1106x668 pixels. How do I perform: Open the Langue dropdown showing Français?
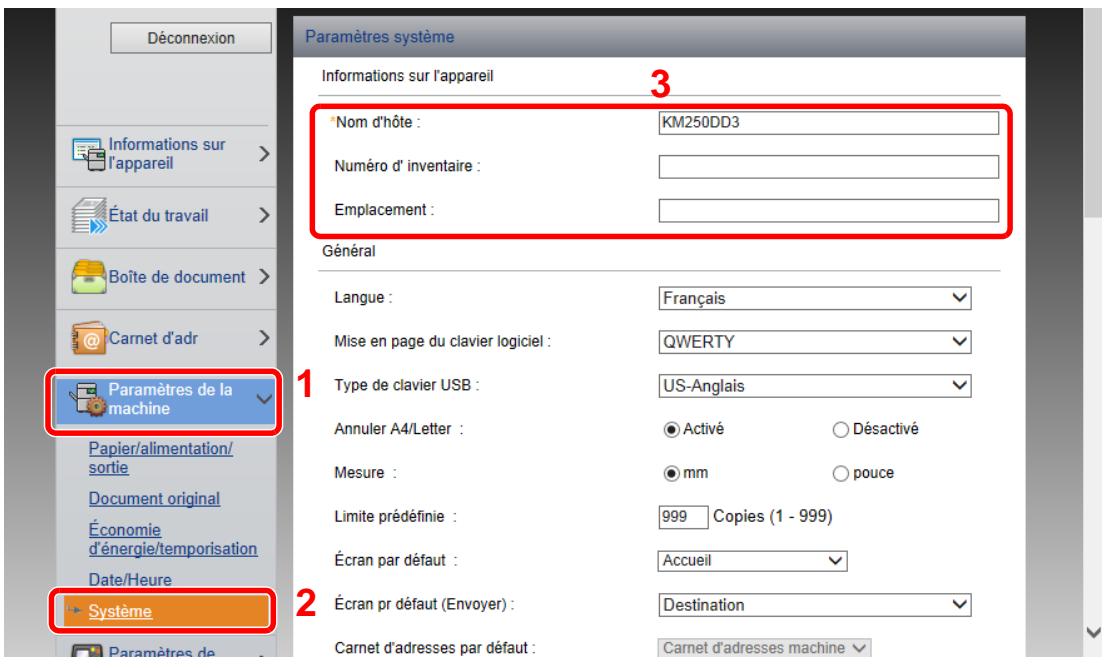815,298
